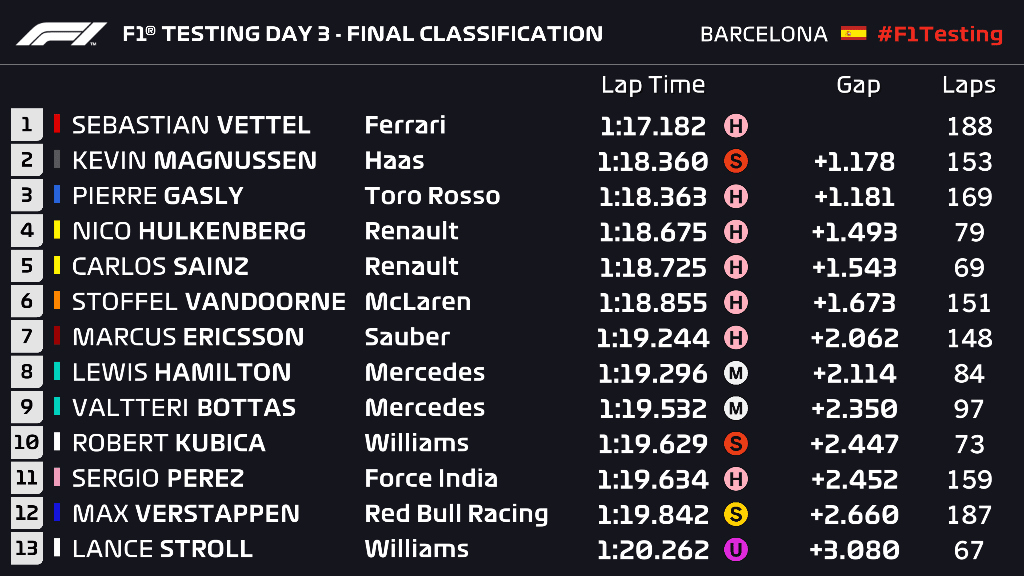Click the Spanish flag icon

[853, 34]
